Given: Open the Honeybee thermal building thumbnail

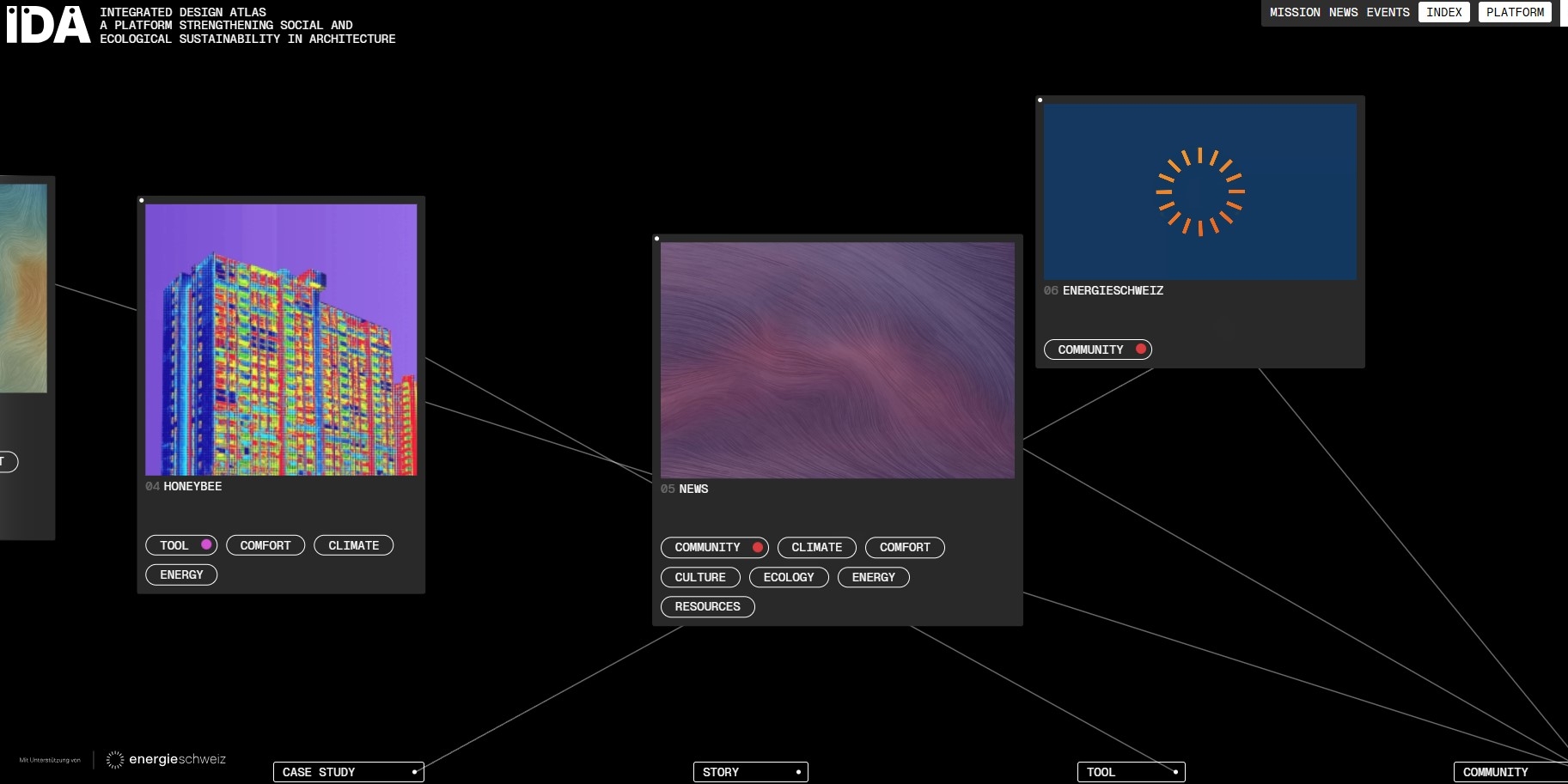Looking at the screenshot, I should click(281, 339).
